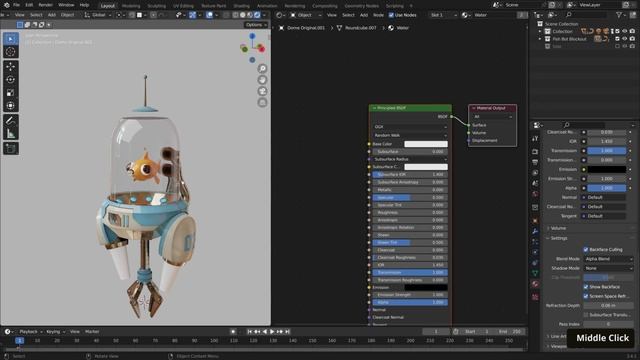
Task: Click the Base Color swatch in Principled BSDF
Action: pyautogui.click(x=426, y=144)
